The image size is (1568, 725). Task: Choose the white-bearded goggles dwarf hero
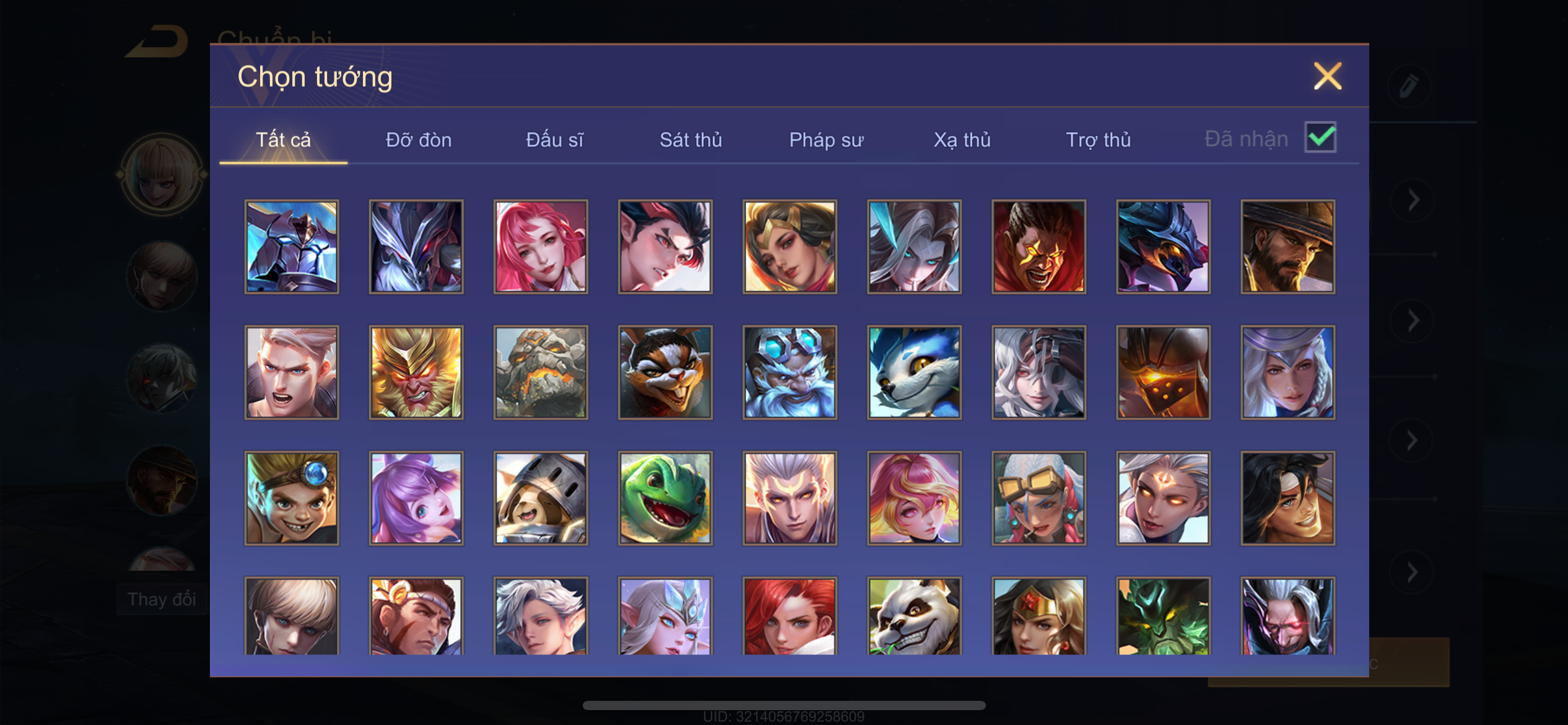(x=790, y=372)
